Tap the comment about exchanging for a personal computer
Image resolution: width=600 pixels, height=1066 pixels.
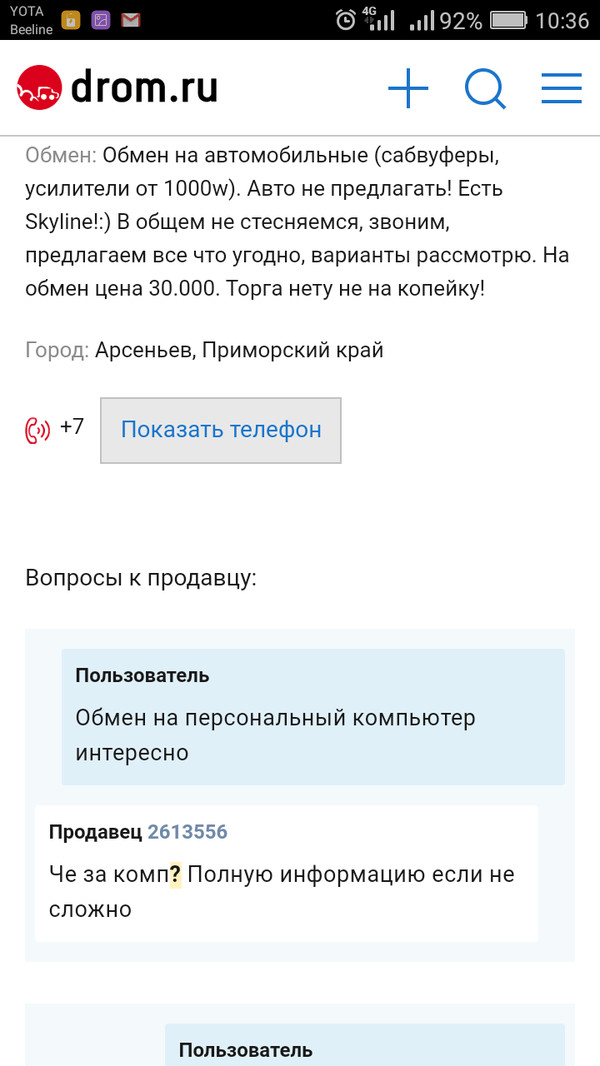pos(275,735)
